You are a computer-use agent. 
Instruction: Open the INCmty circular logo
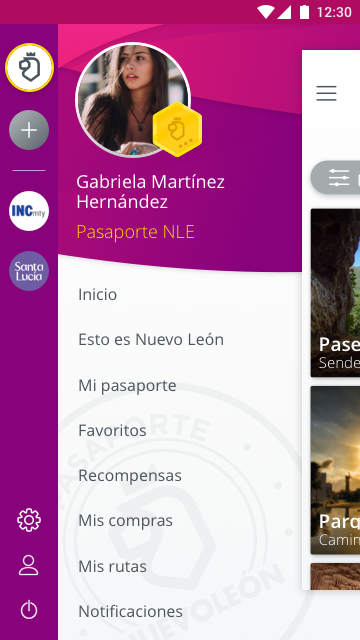point(29,211)
